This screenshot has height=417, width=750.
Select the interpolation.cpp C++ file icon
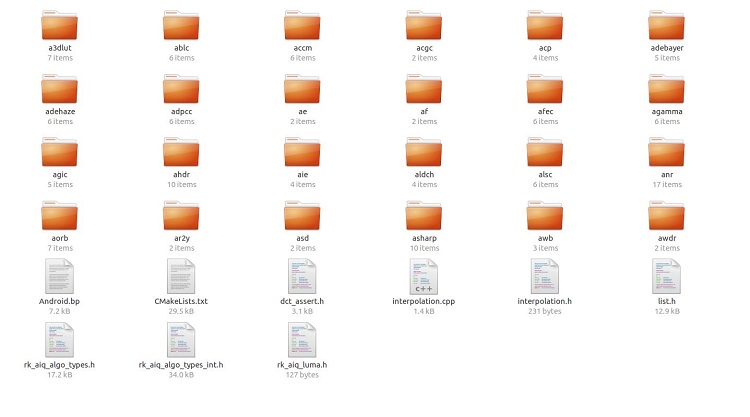pyautogui.click(x=423, y=276)
